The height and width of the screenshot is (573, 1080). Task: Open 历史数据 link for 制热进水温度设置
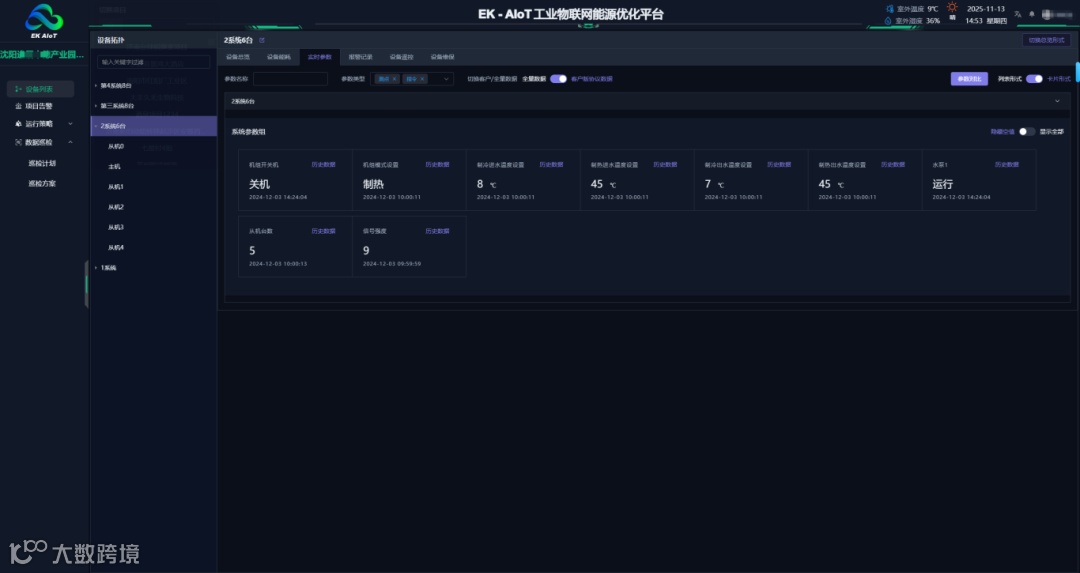(665, 165)
